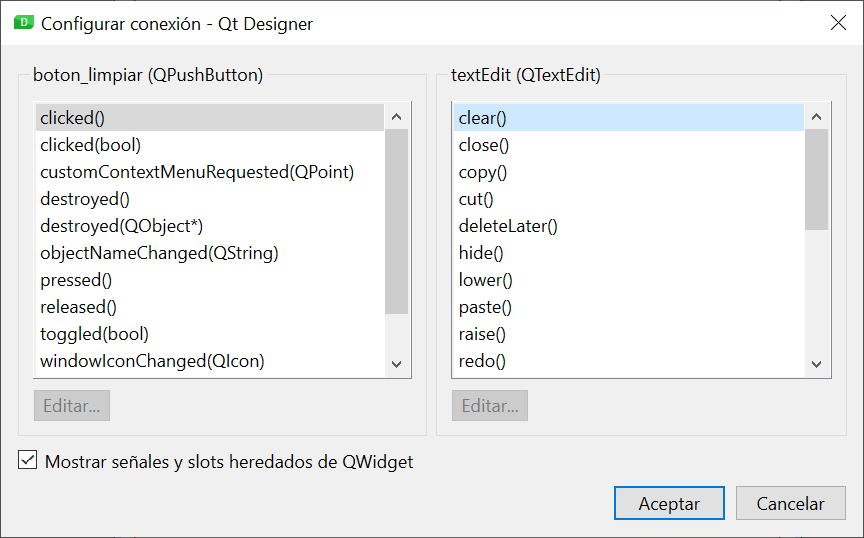Select the hide() slot
The height and width of the screenshot is (538, 864).
[x=629, y=252]
